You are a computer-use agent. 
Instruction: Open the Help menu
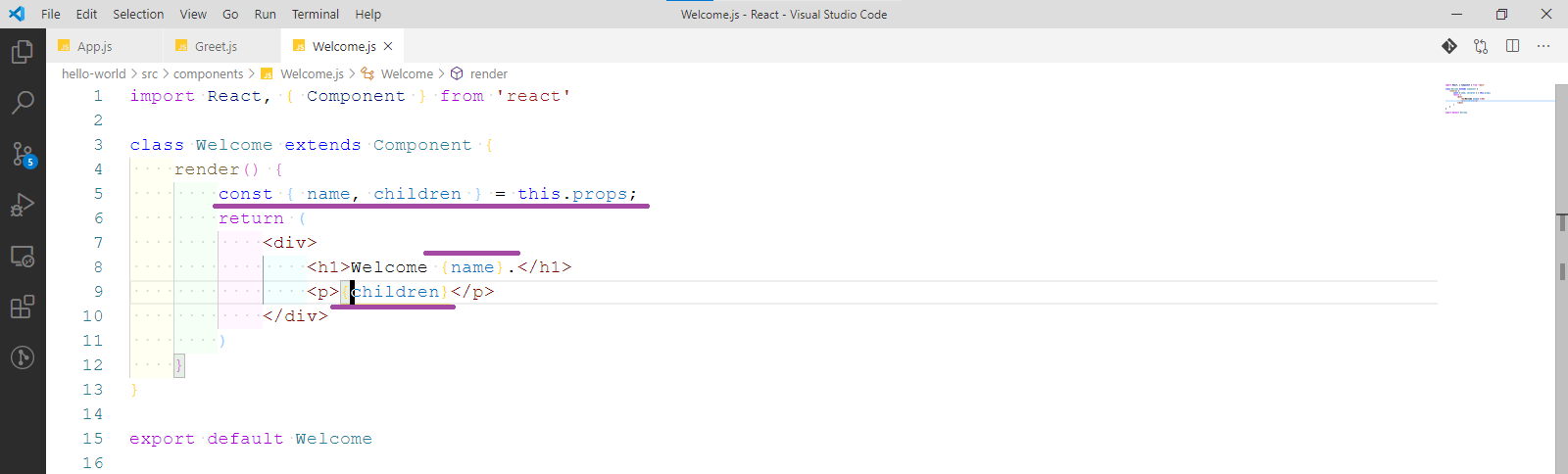[367, 14]
